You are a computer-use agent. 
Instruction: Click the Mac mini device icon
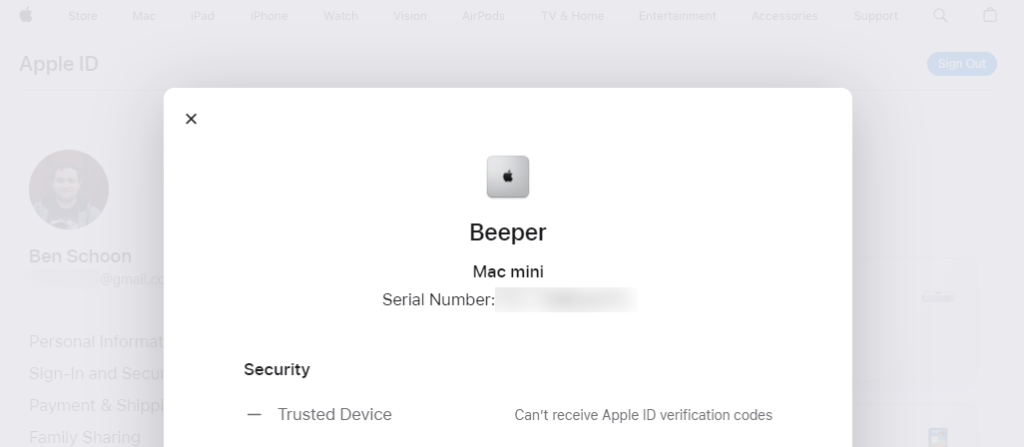click(507, 177)
